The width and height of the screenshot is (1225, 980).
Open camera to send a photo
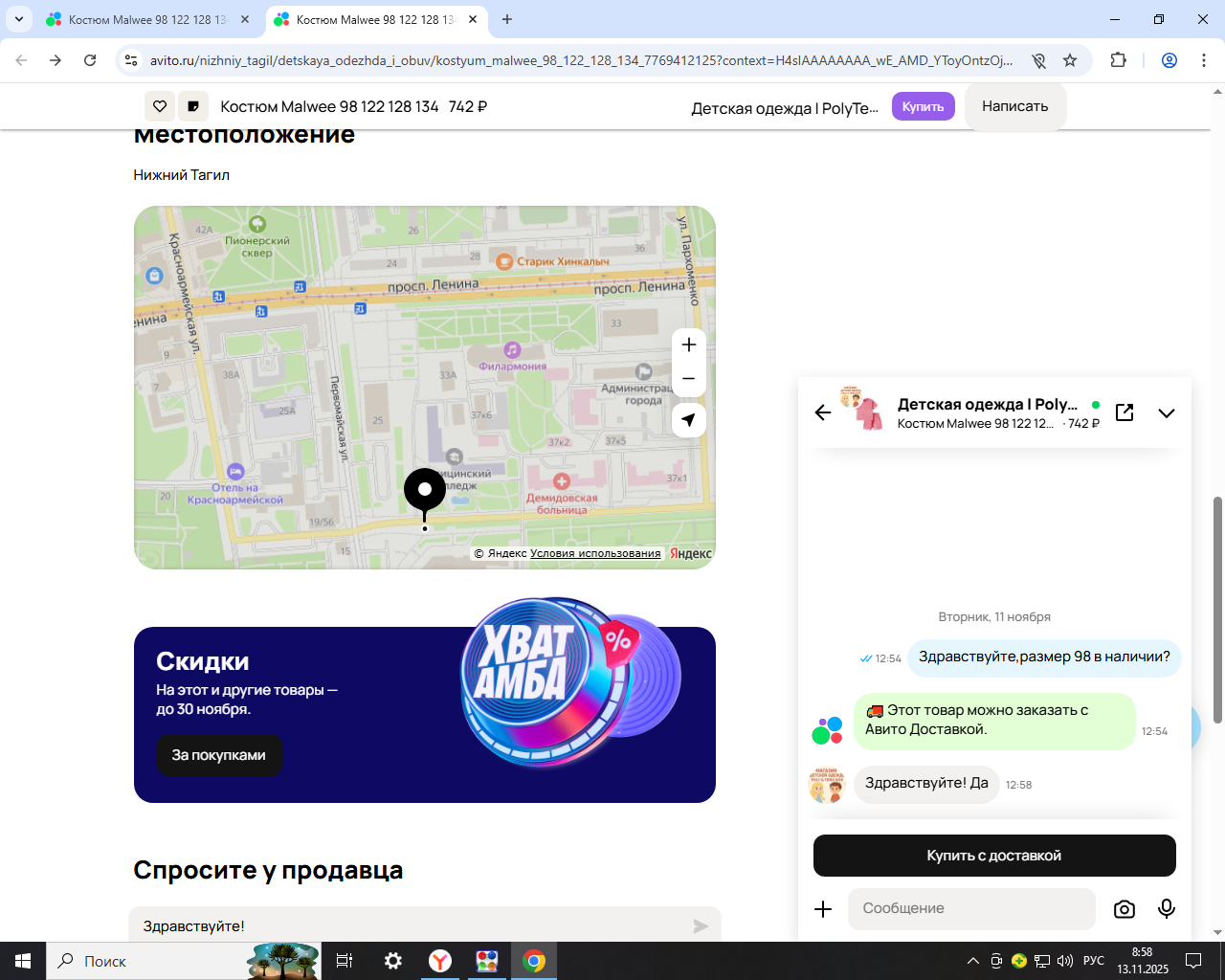(1125, 909)
